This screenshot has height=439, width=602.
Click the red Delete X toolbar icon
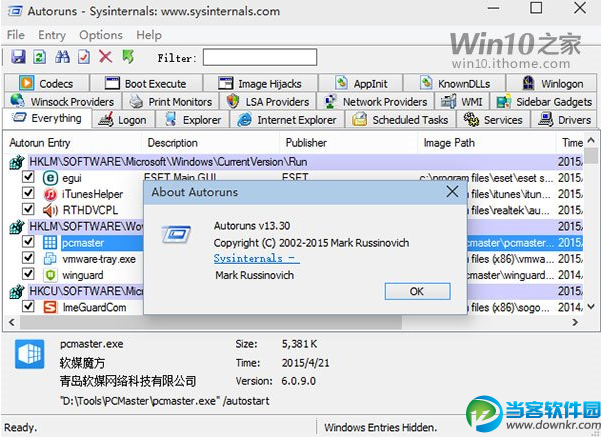[105, 57]
